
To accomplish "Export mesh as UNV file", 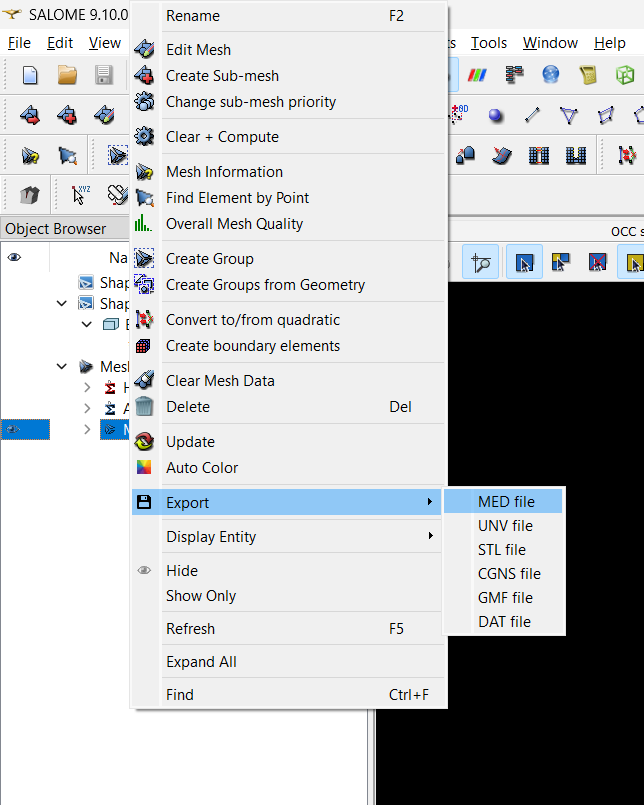I will click(x=503, y=525).
